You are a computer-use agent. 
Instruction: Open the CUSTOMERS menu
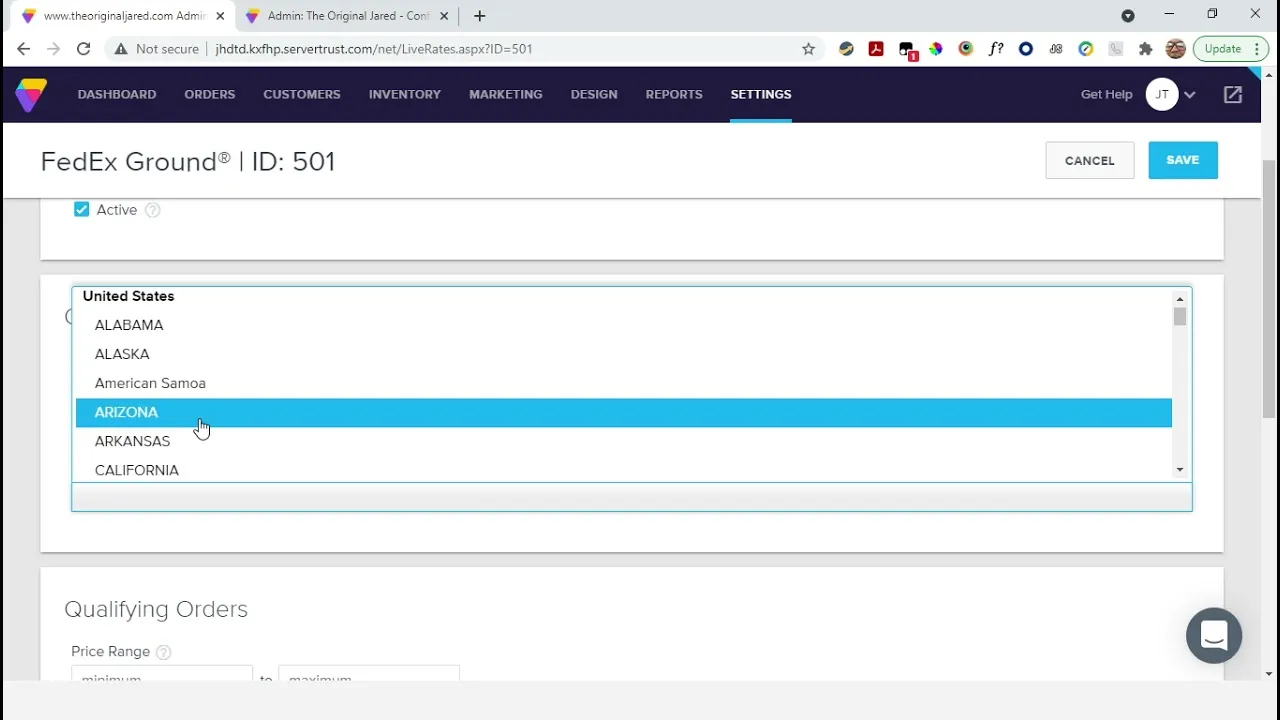coord(302,94)
